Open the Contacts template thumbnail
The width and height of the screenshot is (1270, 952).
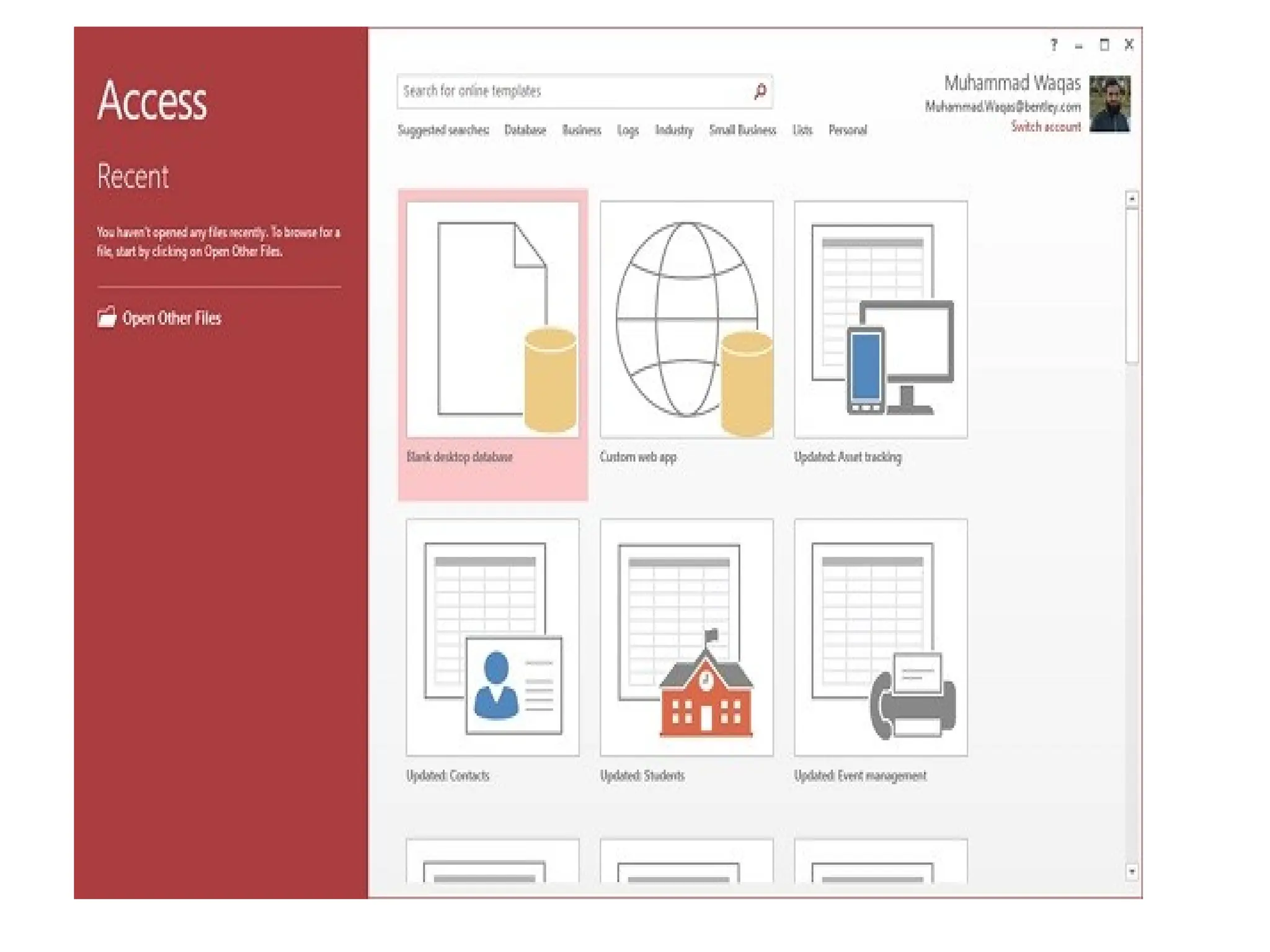[492, 638]
